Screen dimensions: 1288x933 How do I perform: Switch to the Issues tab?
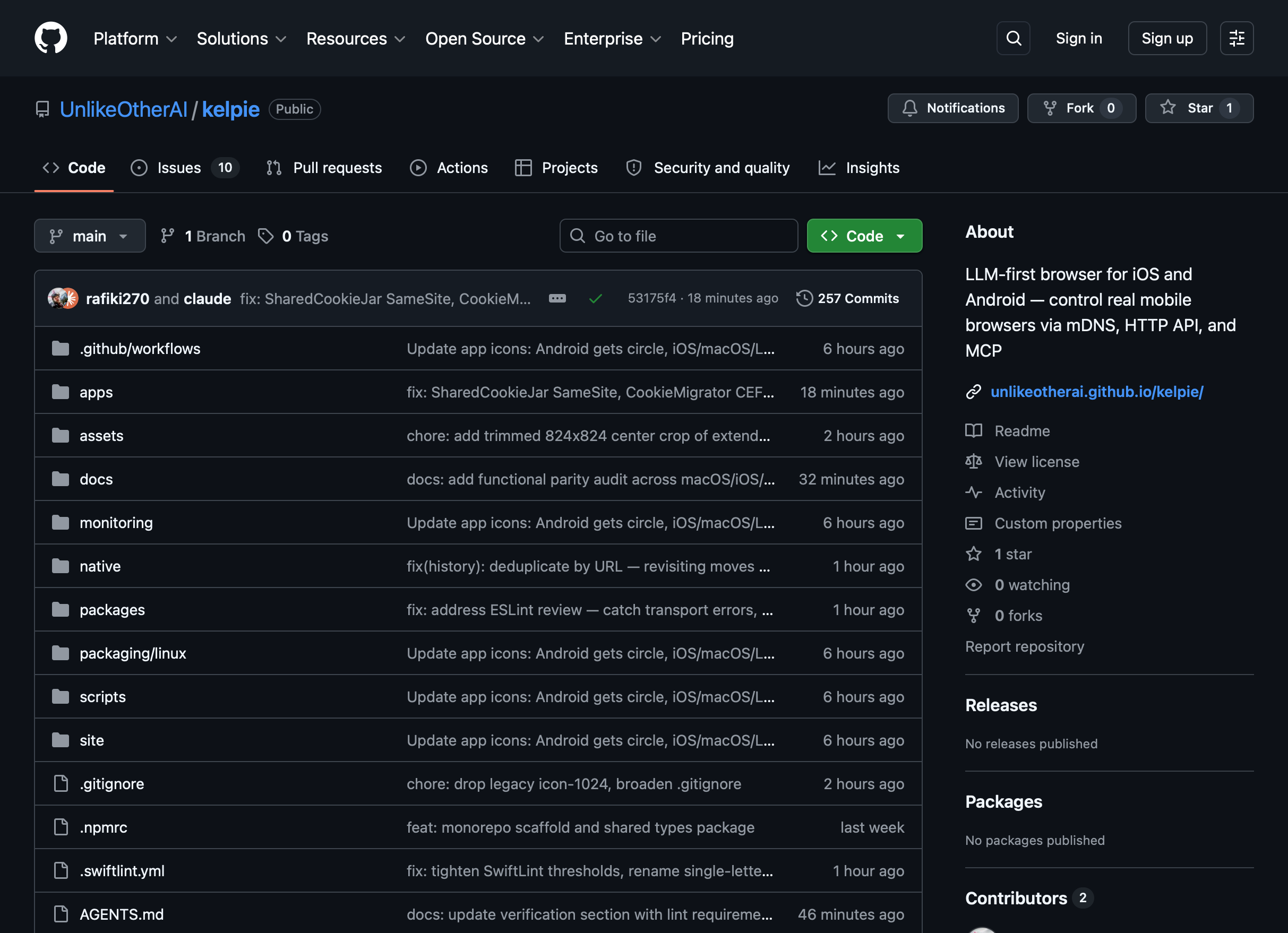[179, 167]
